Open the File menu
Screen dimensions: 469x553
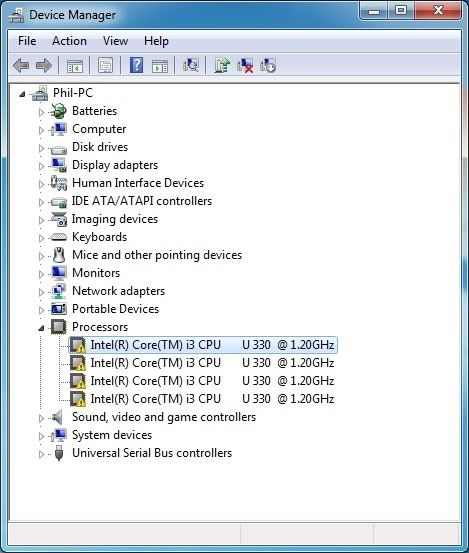[27, 41]
